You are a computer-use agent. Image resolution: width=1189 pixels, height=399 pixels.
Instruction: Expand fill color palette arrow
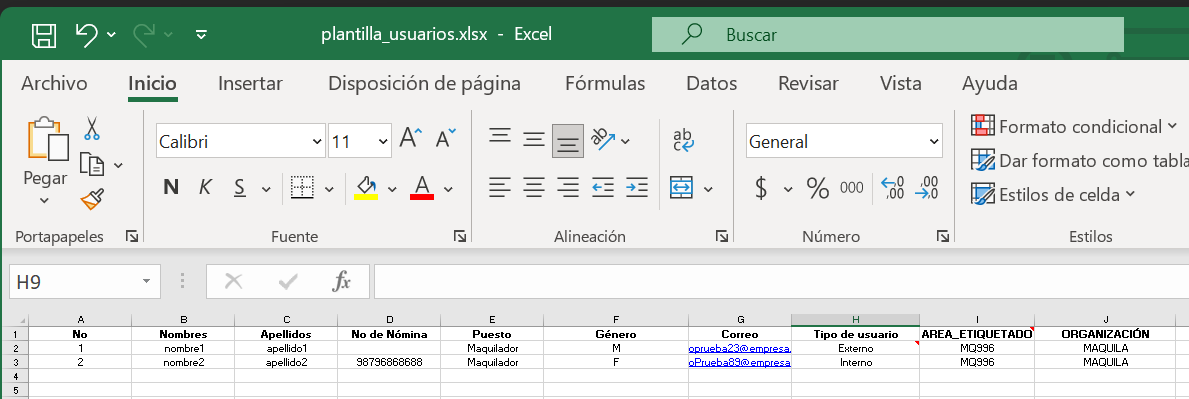pyautogui.click(x=392, y=189)
